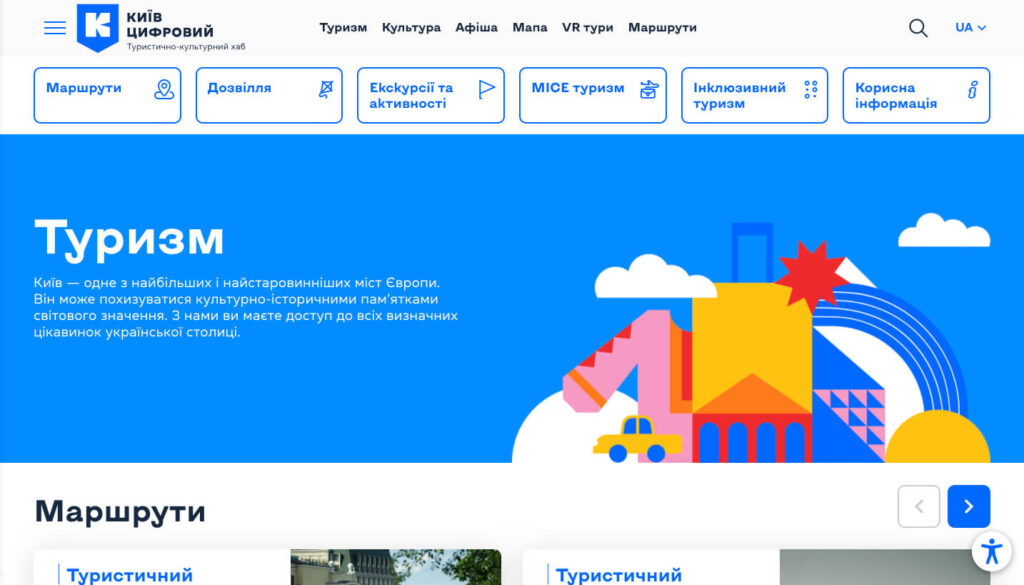Open the accessibility widget icon
The width and height of the screenshot is (1024, 585).
[991, 551]
